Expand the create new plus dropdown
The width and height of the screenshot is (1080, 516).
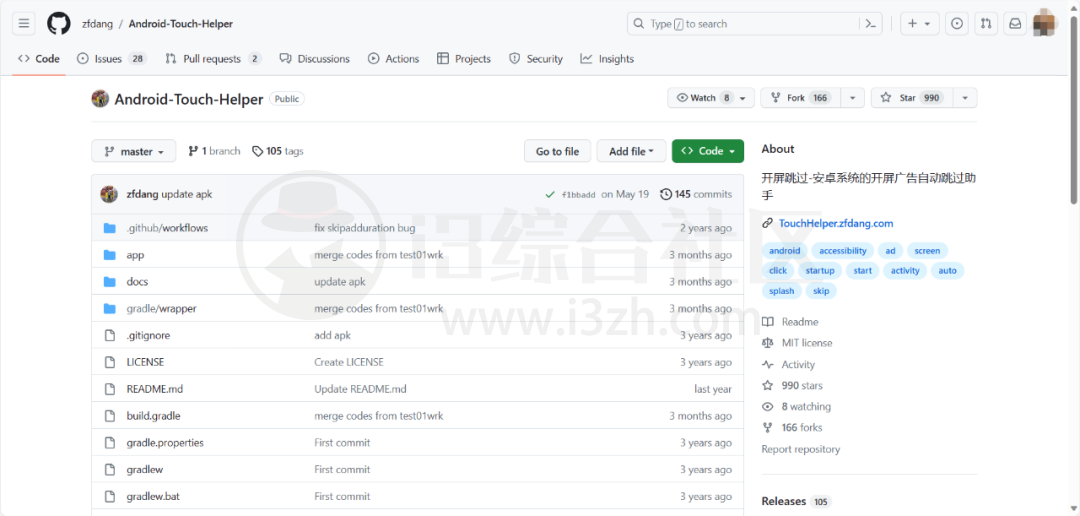click(x=920, y=23)
